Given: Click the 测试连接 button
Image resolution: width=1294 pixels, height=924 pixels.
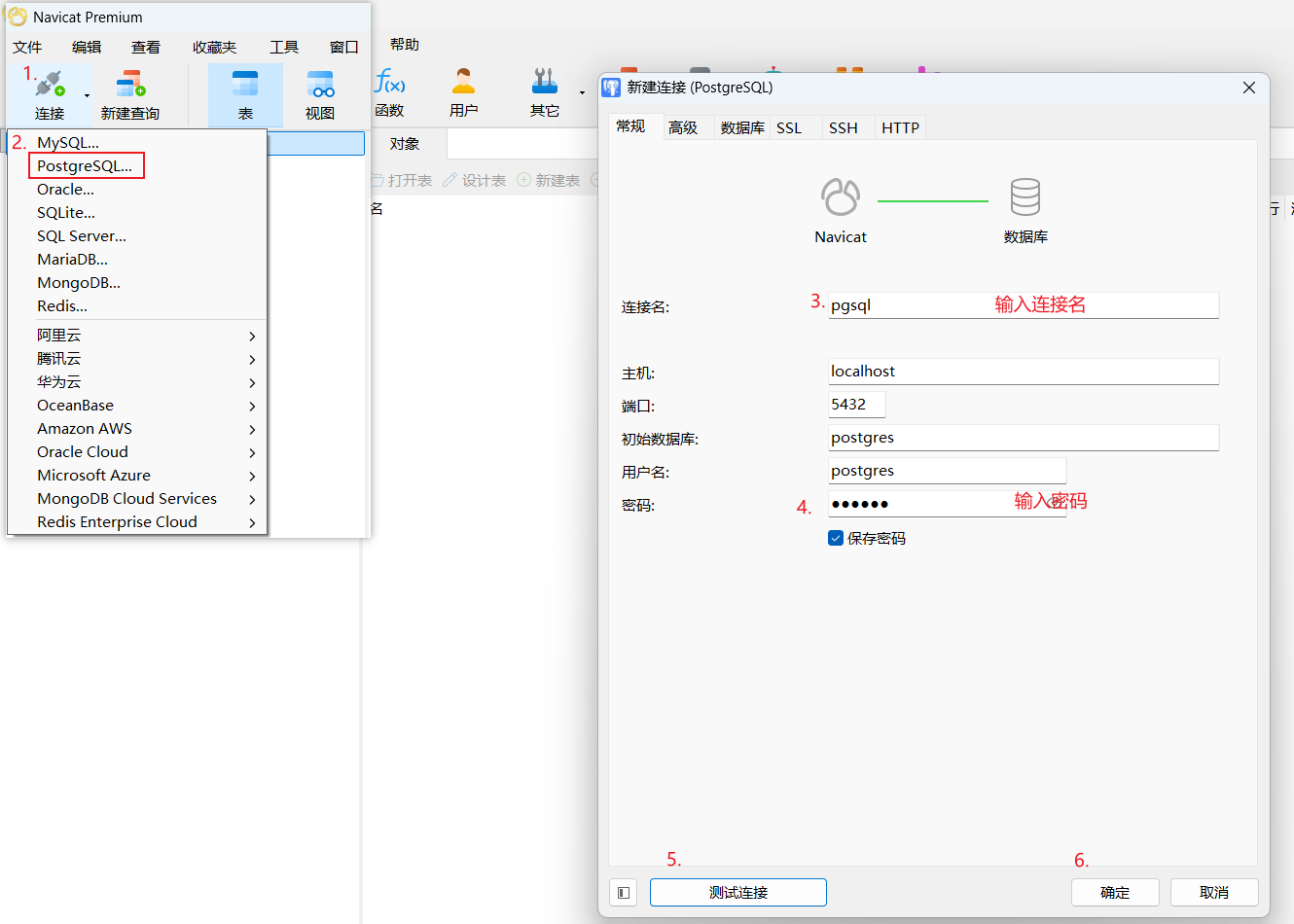Looking at the screenshot, I should 737,892.
